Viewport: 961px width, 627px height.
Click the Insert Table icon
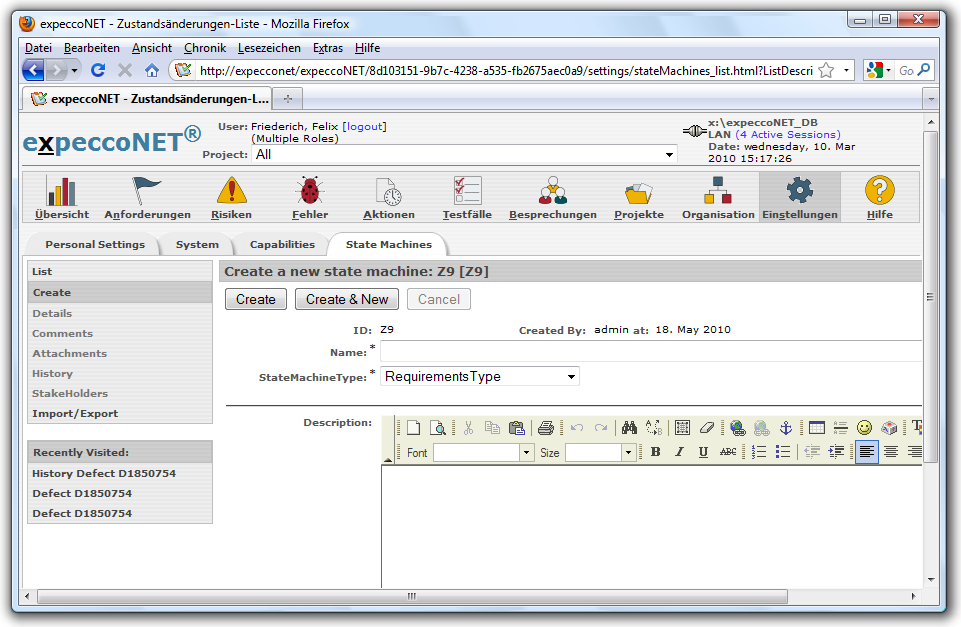coord(816,428)
